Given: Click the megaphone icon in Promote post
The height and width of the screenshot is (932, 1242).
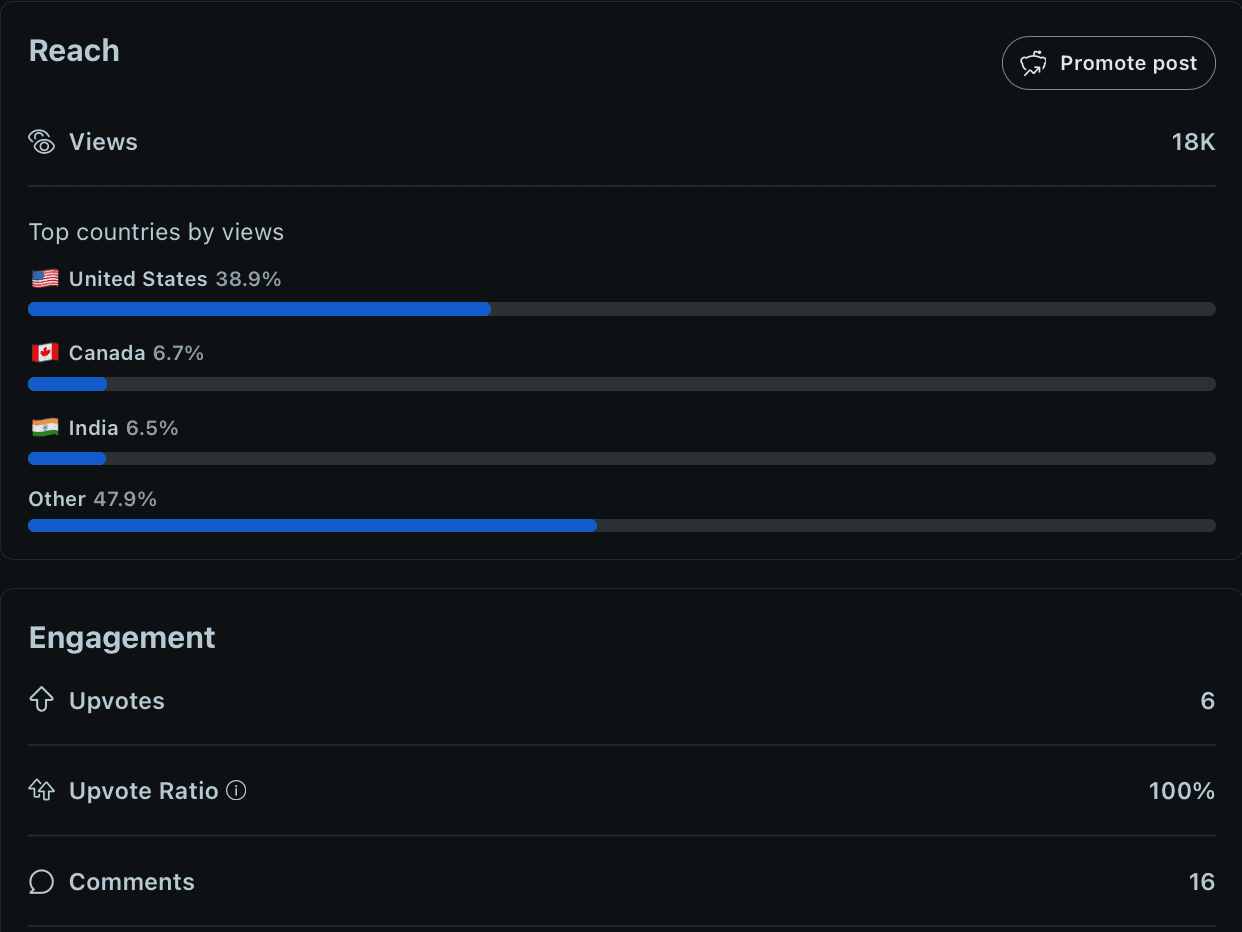Looking at the screenshot, I should pyautogui.click(x=1033, y=63).
